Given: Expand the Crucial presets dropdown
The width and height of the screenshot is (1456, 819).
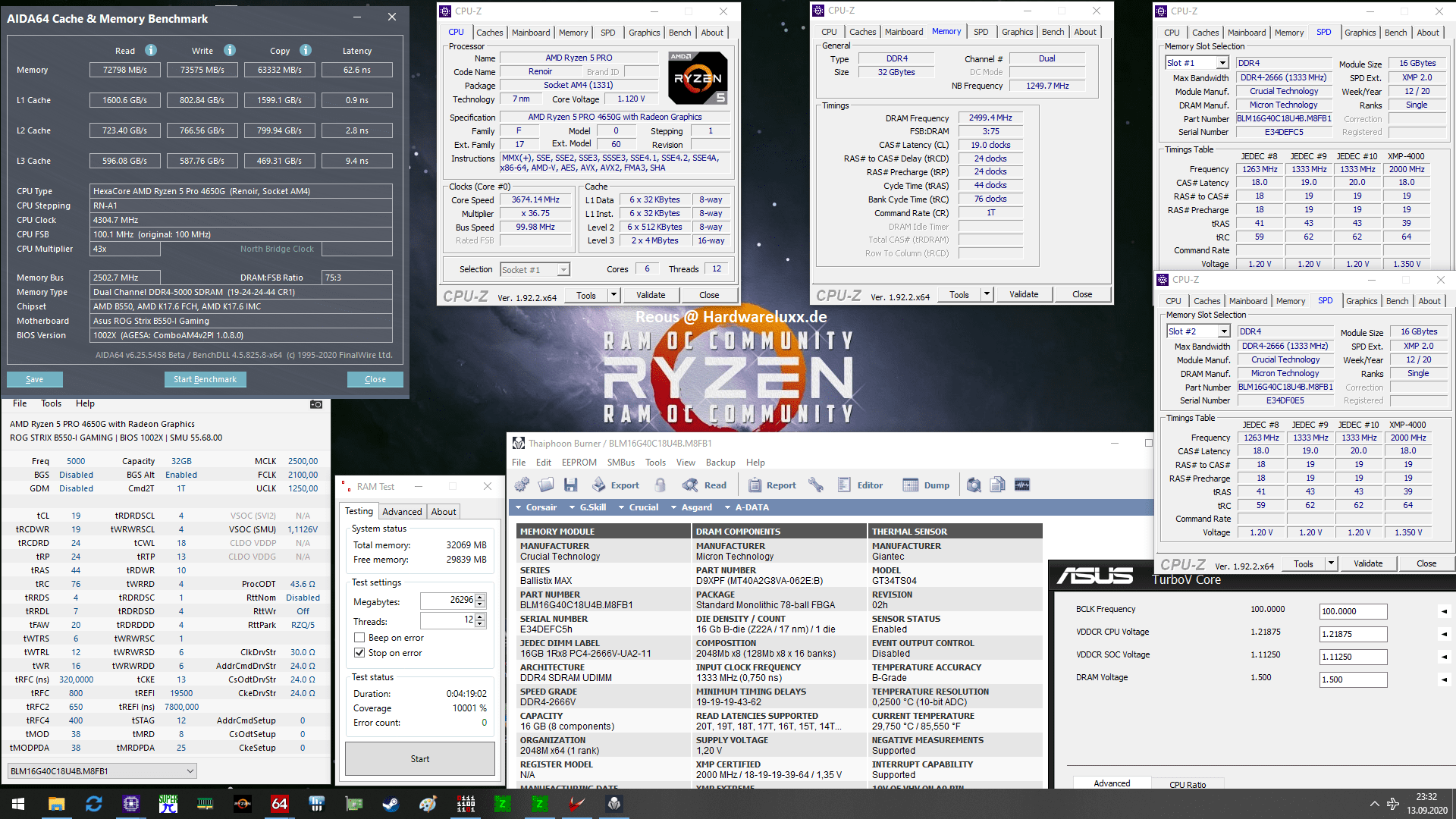Looking at the screenshot, I should point(638,507).
